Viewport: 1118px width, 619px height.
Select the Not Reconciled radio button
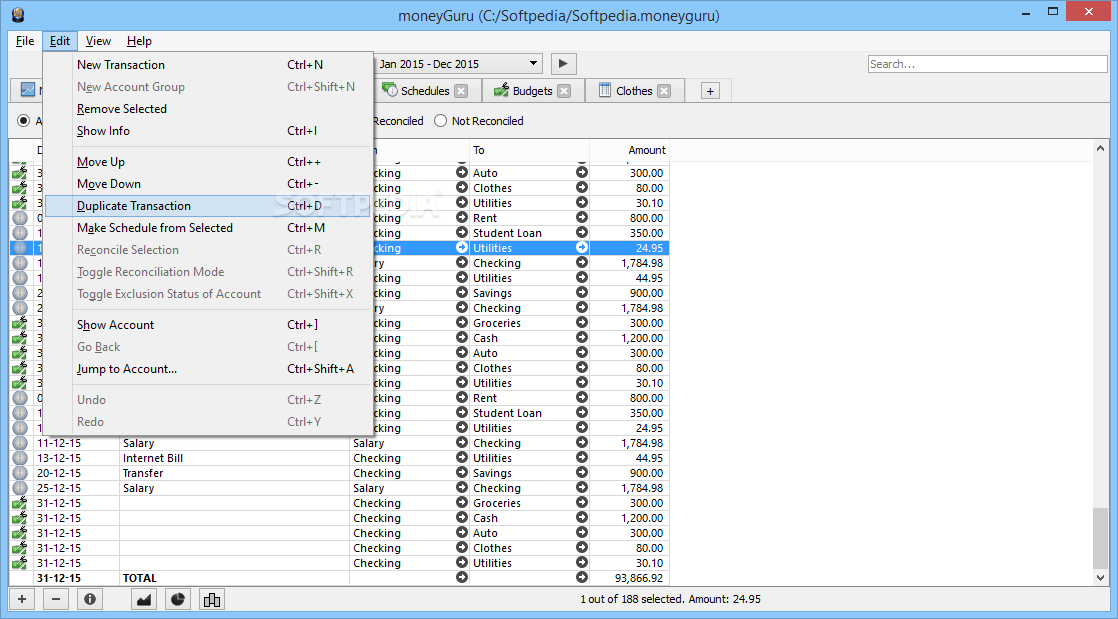click(x=441, y=121)
